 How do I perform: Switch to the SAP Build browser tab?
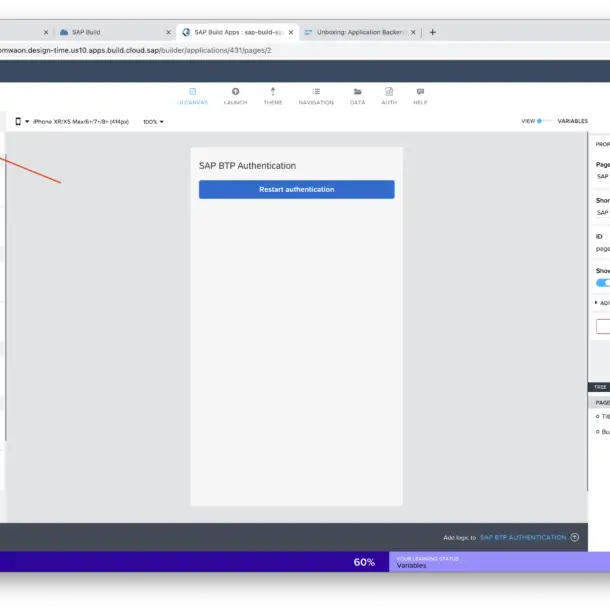[113, 32]
